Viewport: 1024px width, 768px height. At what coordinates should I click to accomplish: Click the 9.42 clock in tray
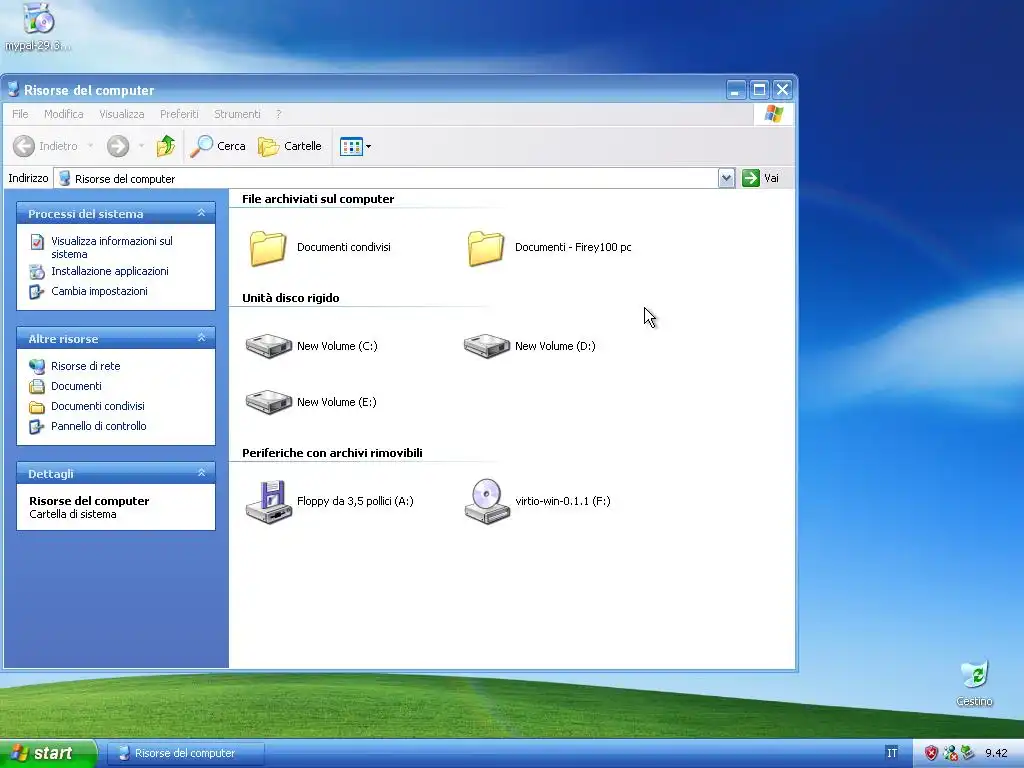[996, 753]
